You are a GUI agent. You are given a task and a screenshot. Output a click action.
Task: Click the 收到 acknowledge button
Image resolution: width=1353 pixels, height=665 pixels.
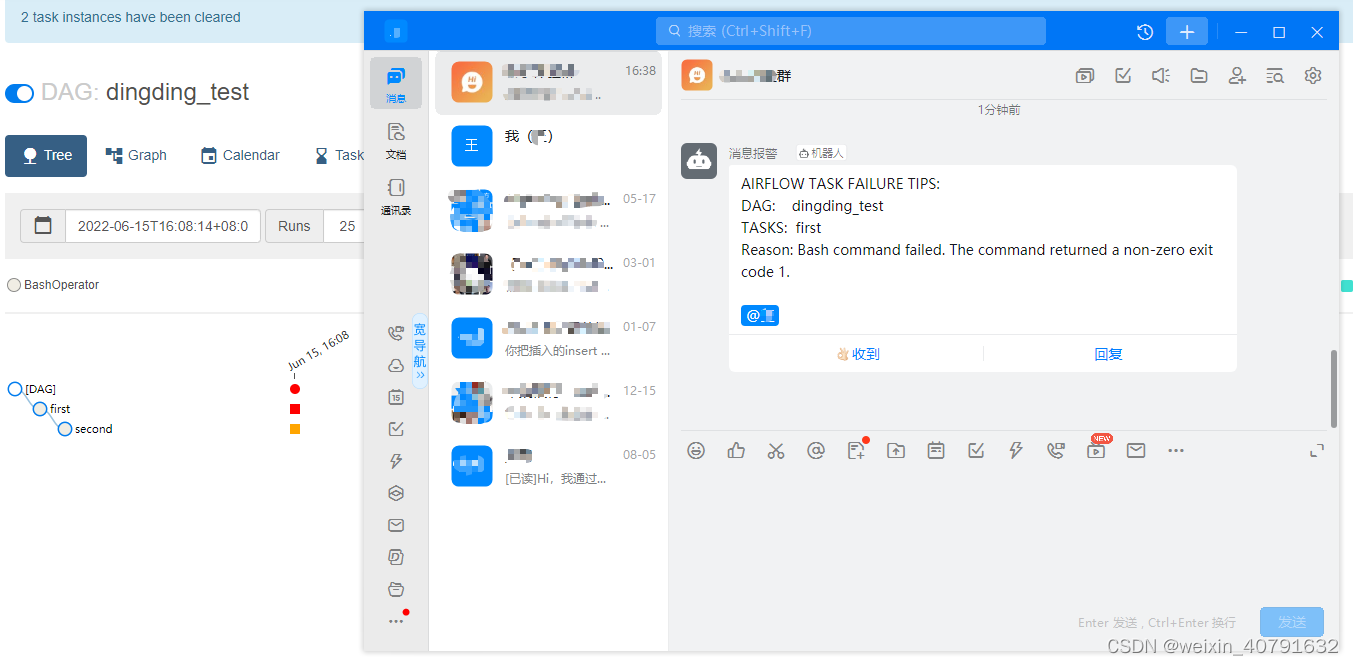[858, 354]
